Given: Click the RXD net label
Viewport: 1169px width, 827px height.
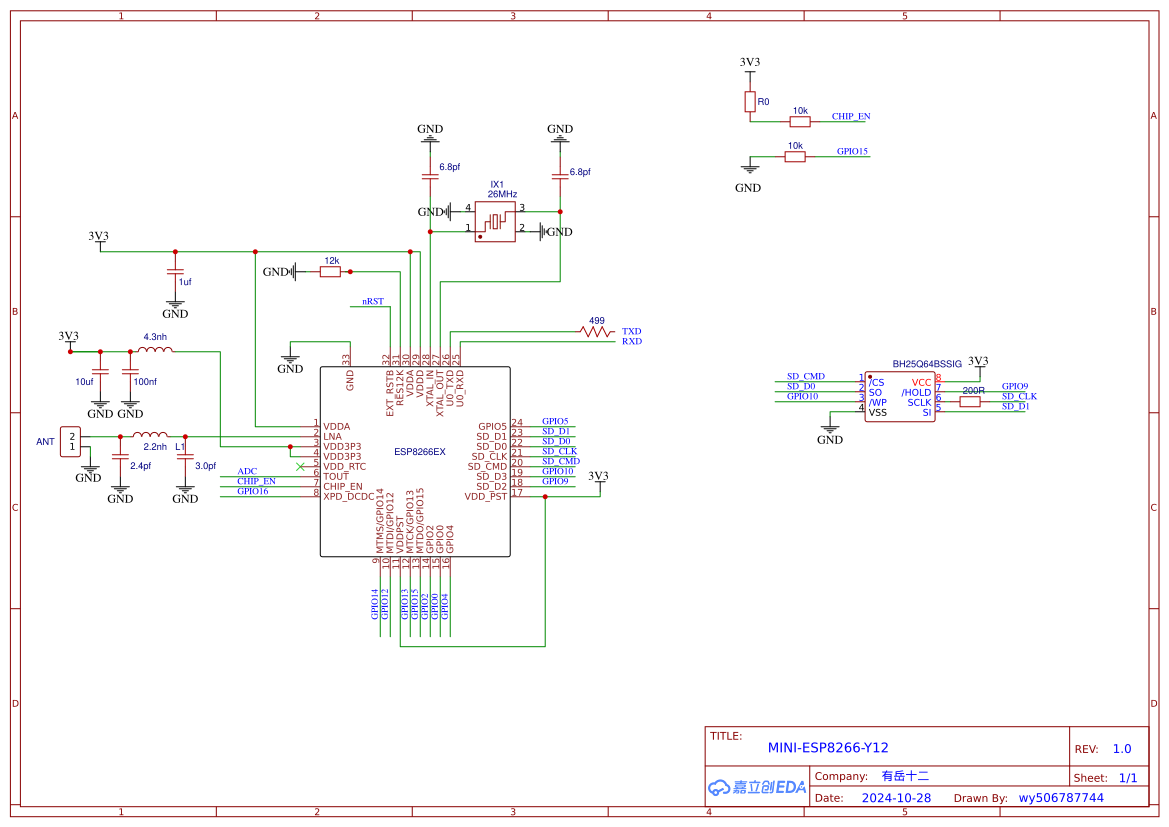Looking at the screenshot, I should point(631,342).
